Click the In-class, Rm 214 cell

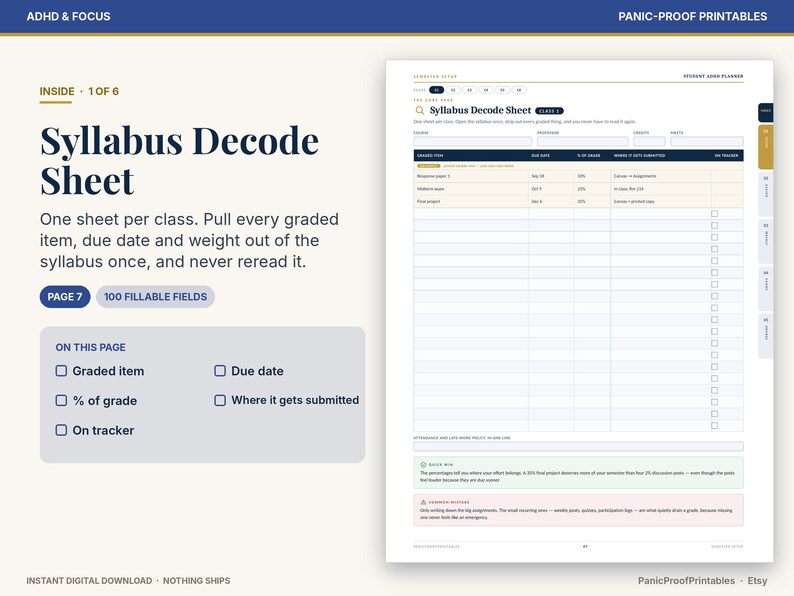pyautogui.click(x=661, y=189)
